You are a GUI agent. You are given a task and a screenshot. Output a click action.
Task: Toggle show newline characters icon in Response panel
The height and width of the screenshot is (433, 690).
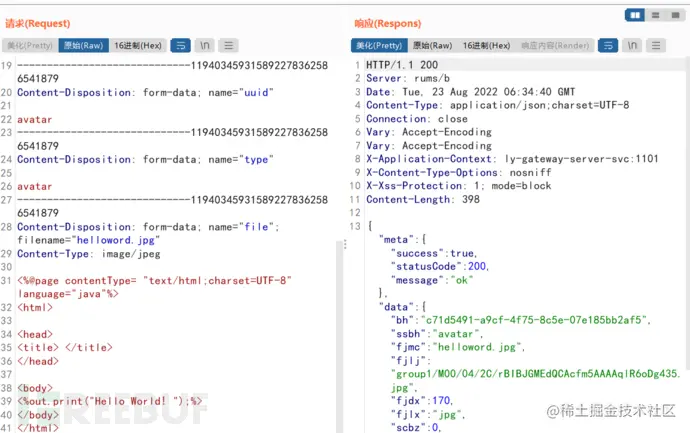632,45
